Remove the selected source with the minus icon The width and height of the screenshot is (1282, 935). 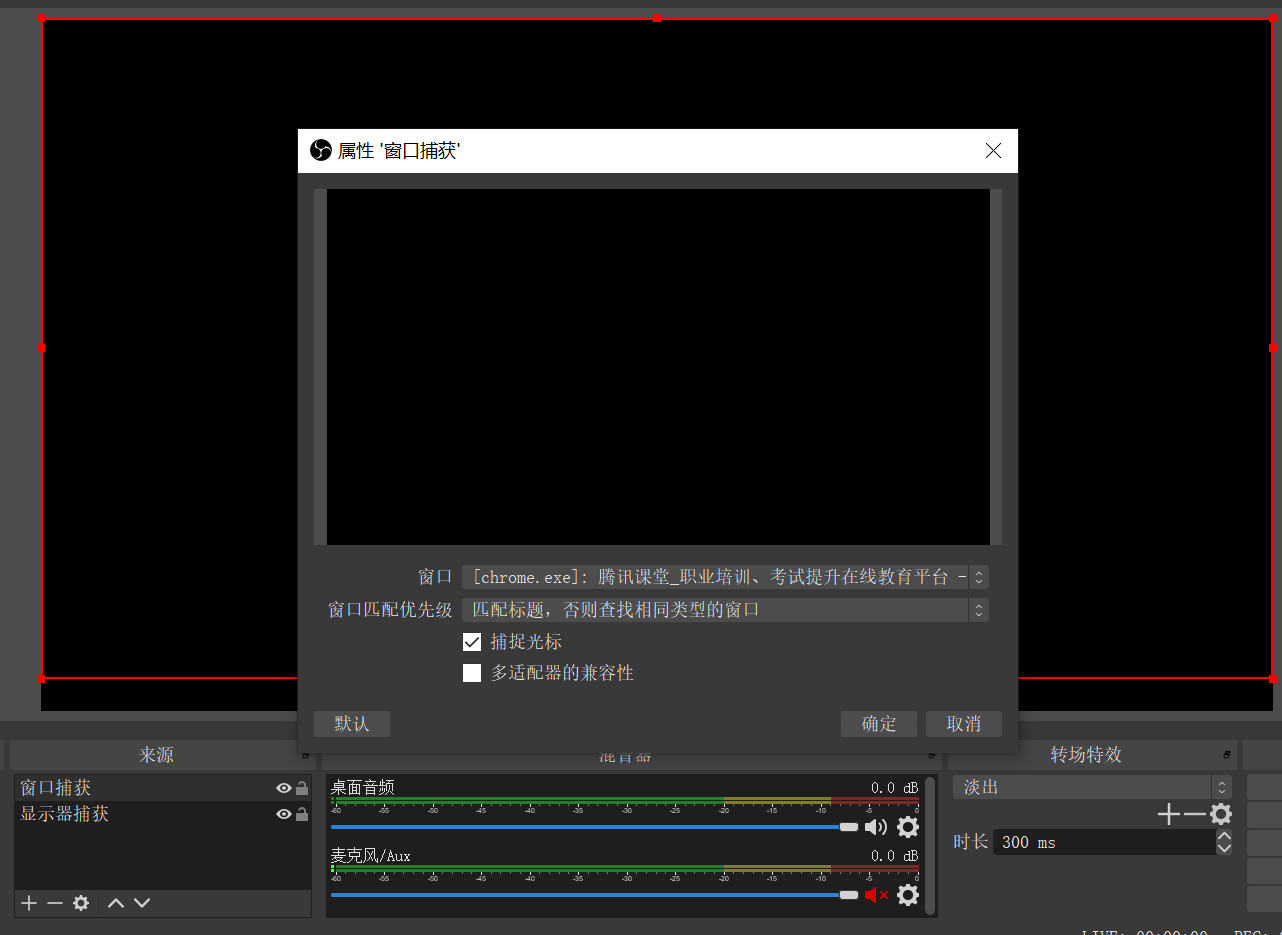pos(55,903)
